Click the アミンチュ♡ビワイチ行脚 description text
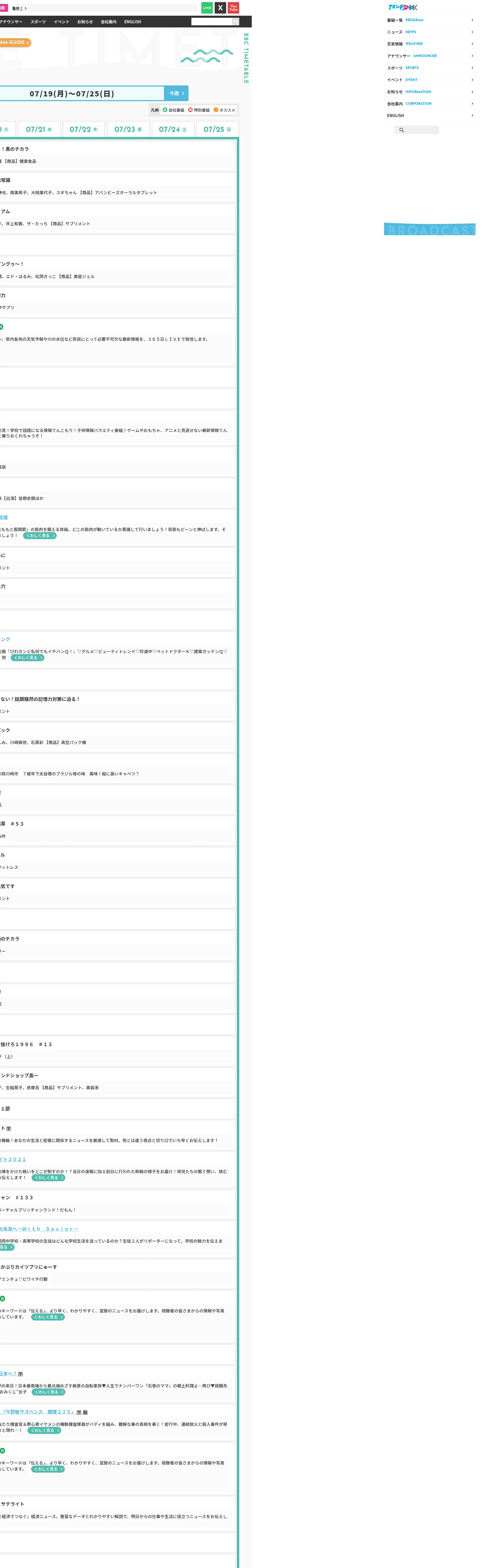 (x=24, y=1279)
